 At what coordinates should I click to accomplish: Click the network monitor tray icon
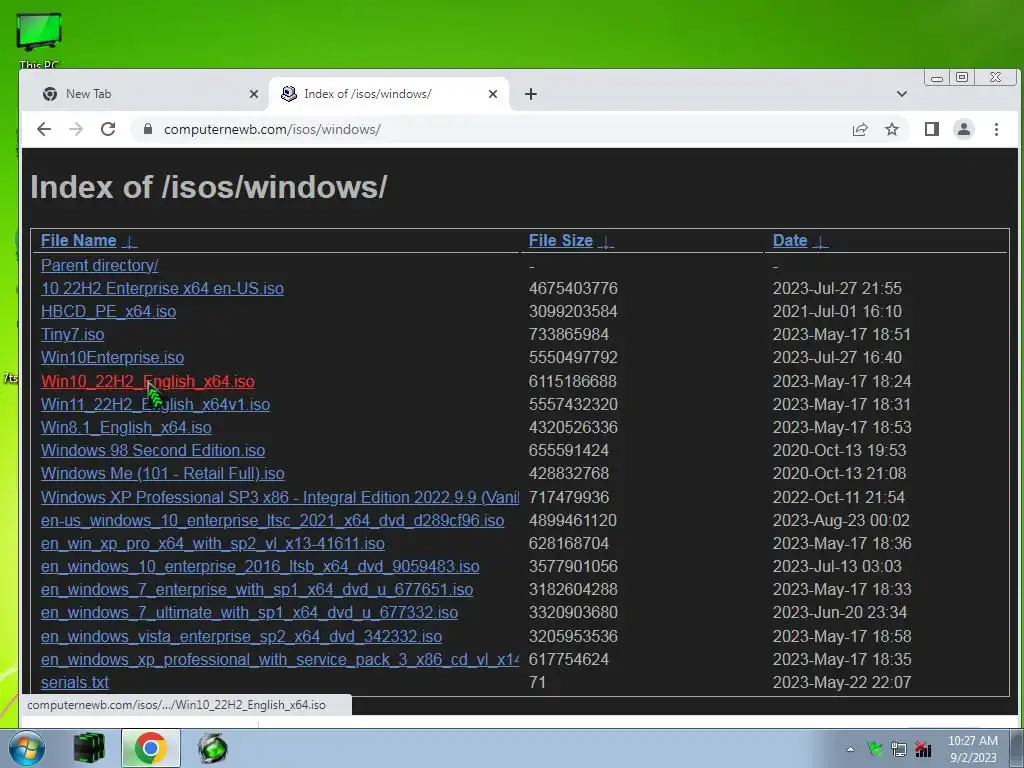(x=899, y=749)
